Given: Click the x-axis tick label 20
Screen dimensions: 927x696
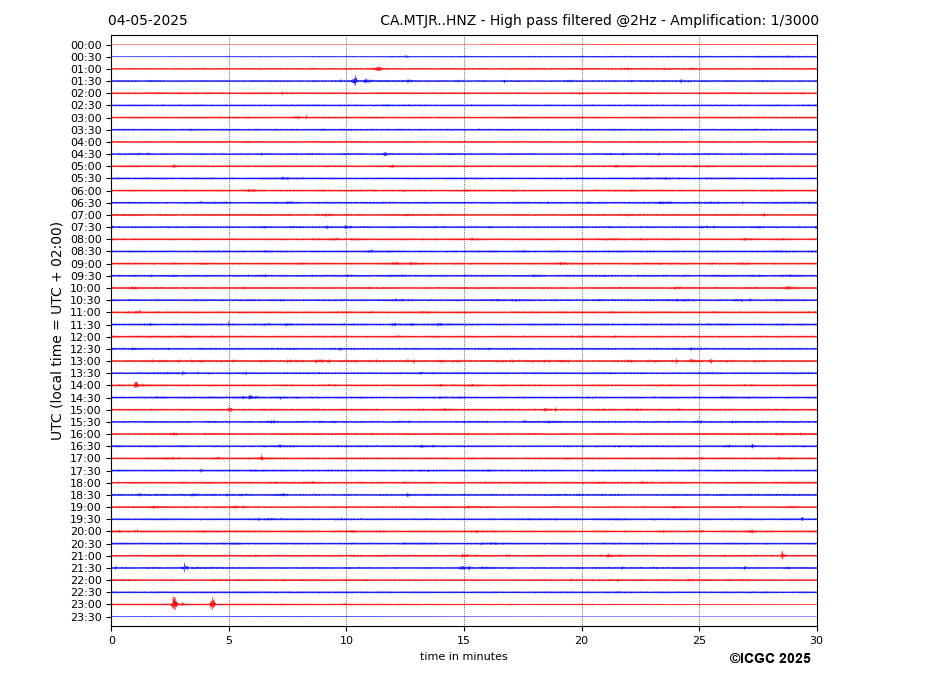Looking at the screenshot, I should tap(582, 640).
